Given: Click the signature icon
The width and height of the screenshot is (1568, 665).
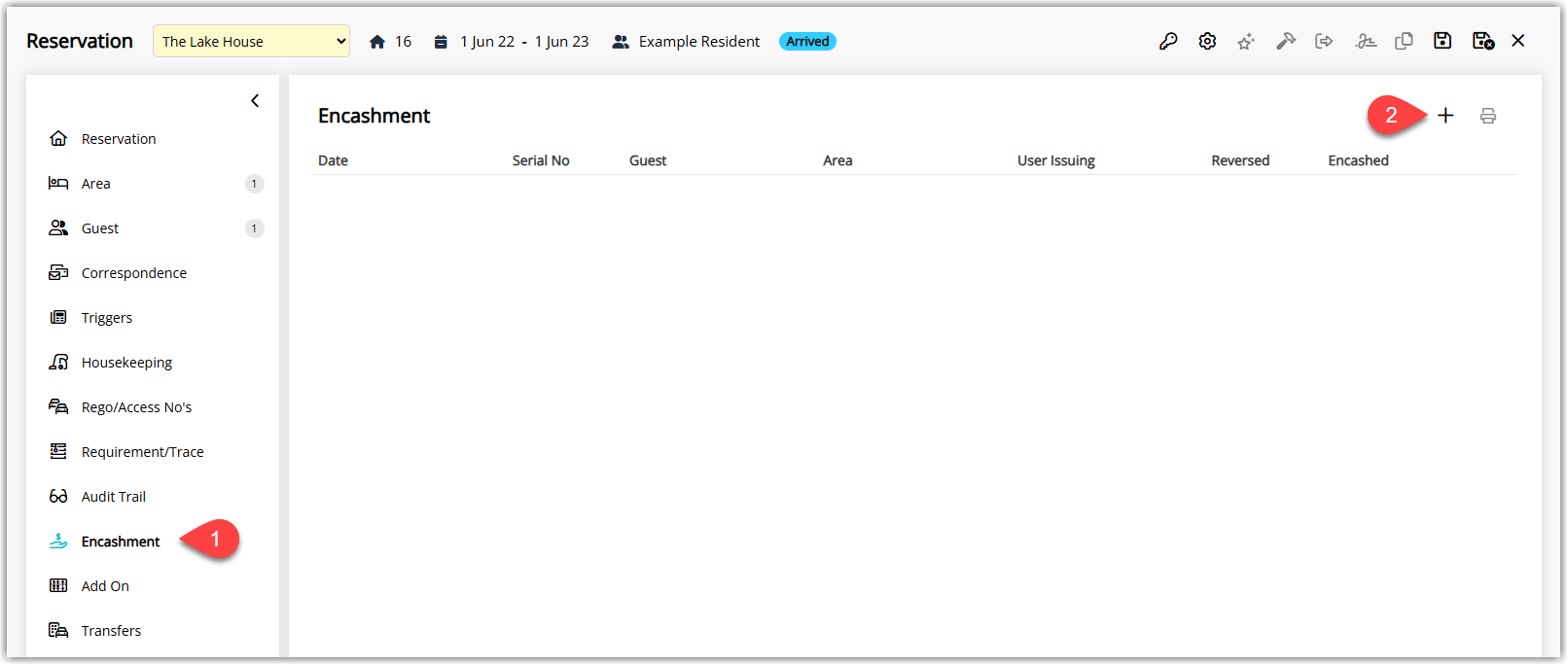Looking at the screenshot, I should (x=1366, y=41).
